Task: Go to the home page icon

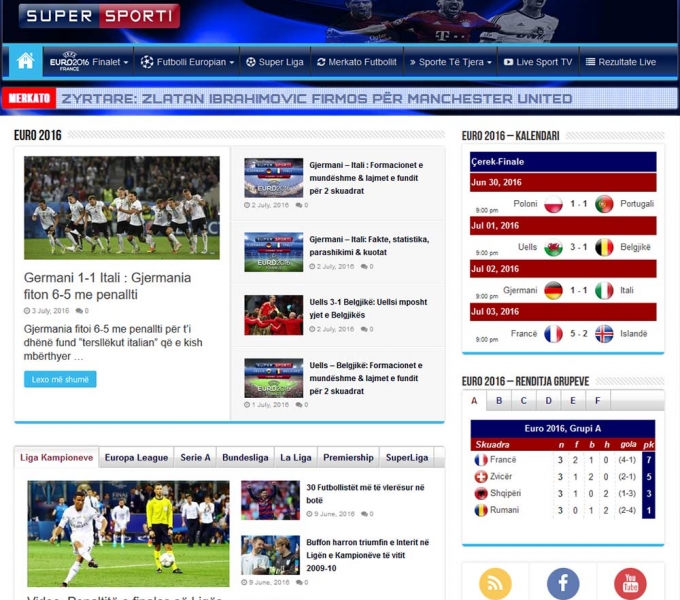Action: [x=26, y=62]
